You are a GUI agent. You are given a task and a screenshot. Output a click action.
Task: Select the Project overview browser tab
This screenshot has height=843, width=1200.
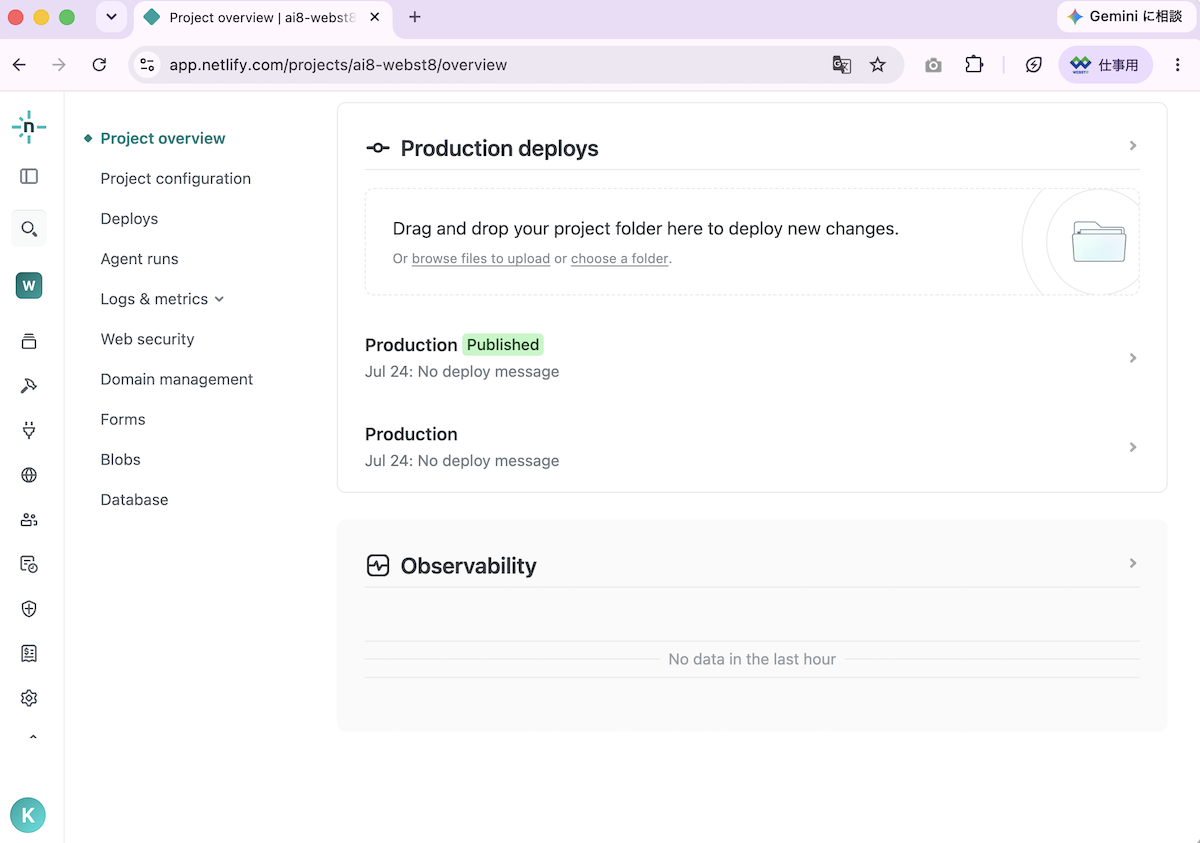tap(262, 17)
